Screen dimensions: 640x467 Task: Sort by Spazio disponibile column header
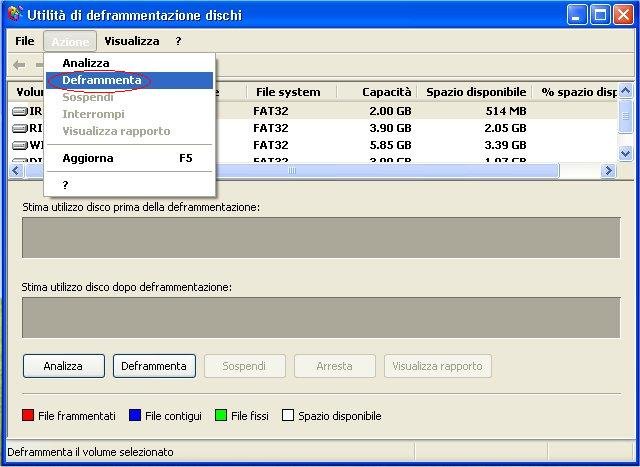coord(474,92)
